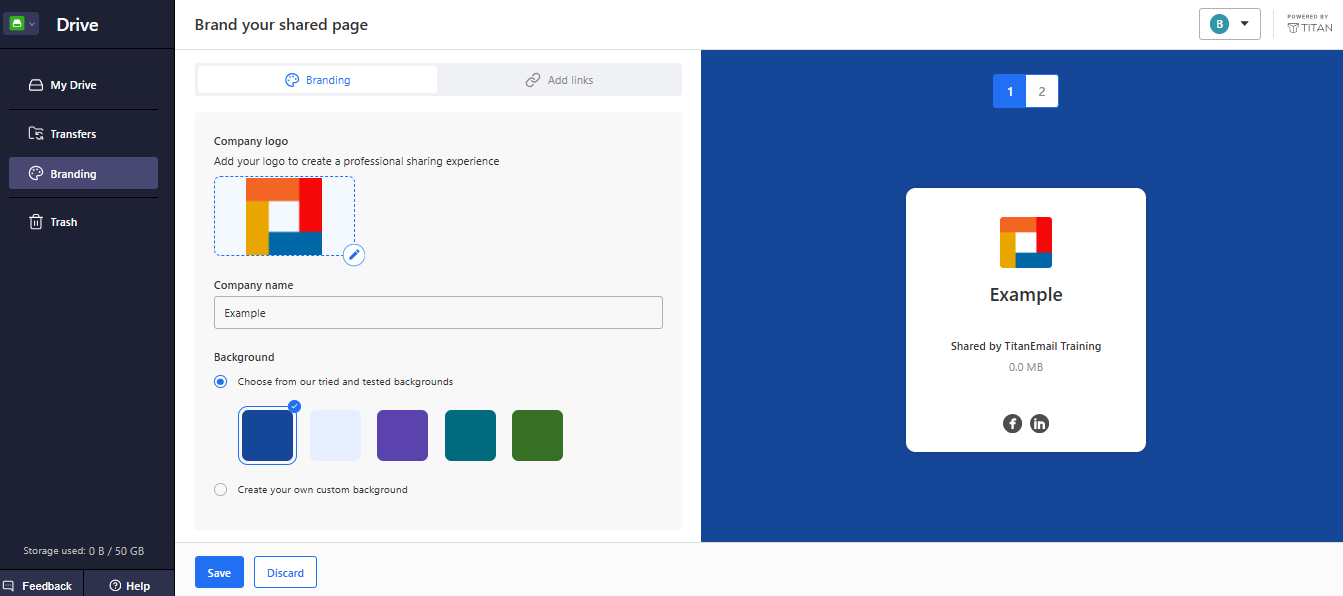
Task: Click the B account avatar
Action: click(1219, 24)
